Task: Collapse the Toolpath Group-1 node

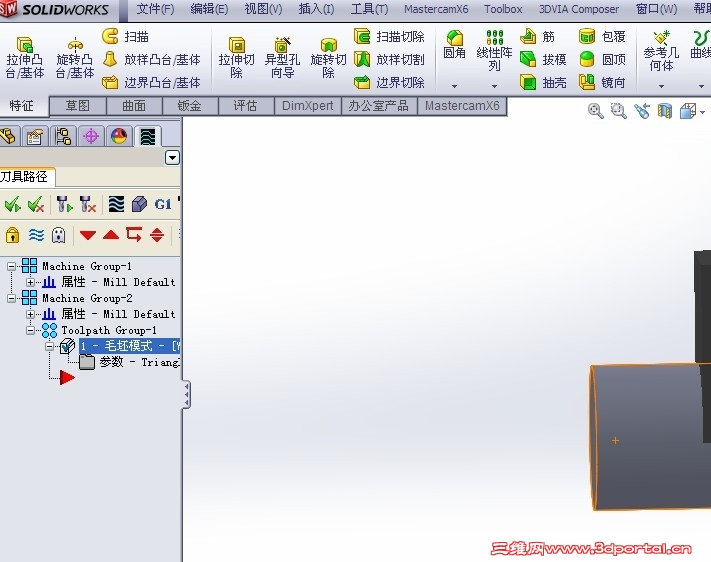Action: [30, 330]
